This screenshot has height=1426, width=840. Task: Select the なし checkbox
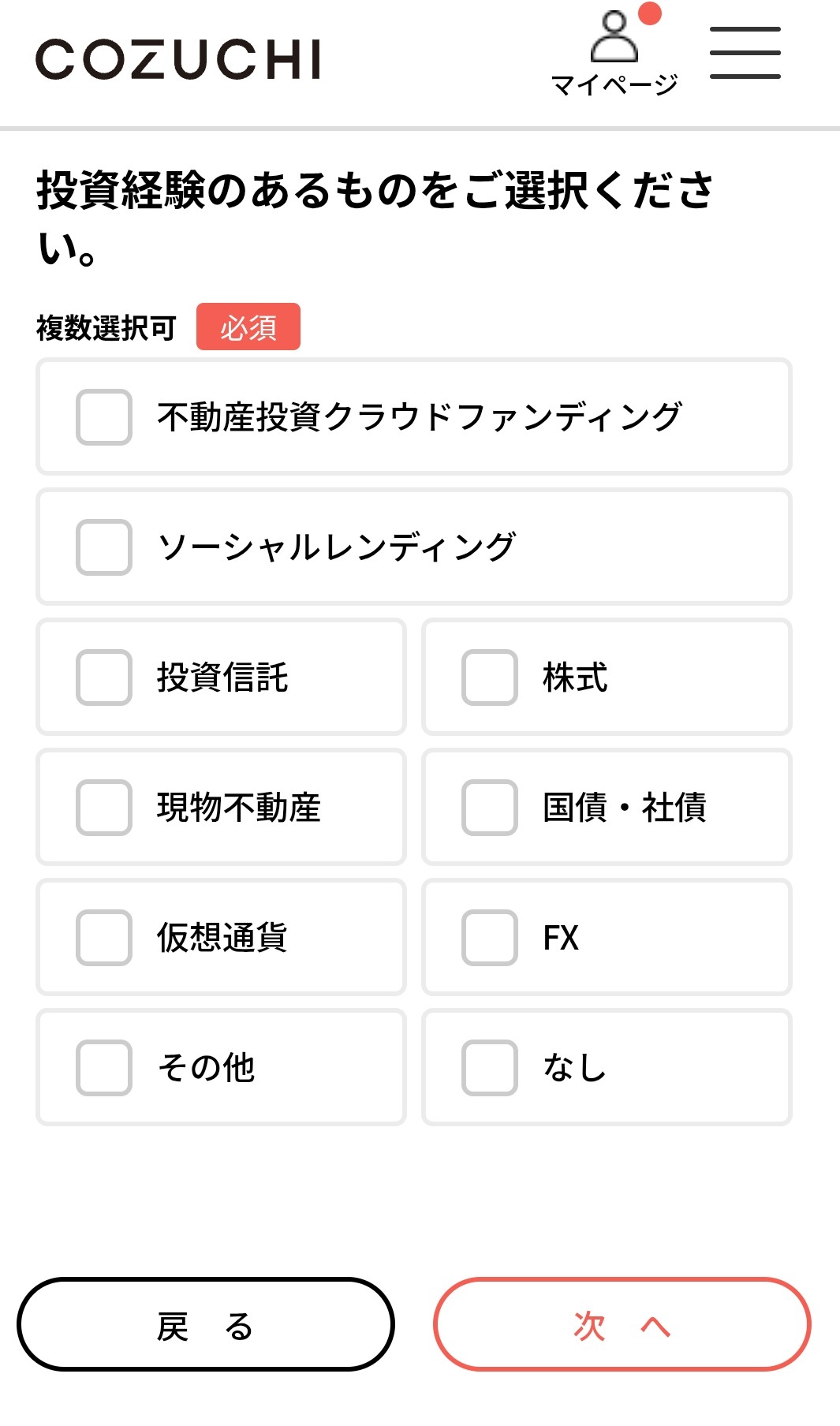click(490, 1068)
